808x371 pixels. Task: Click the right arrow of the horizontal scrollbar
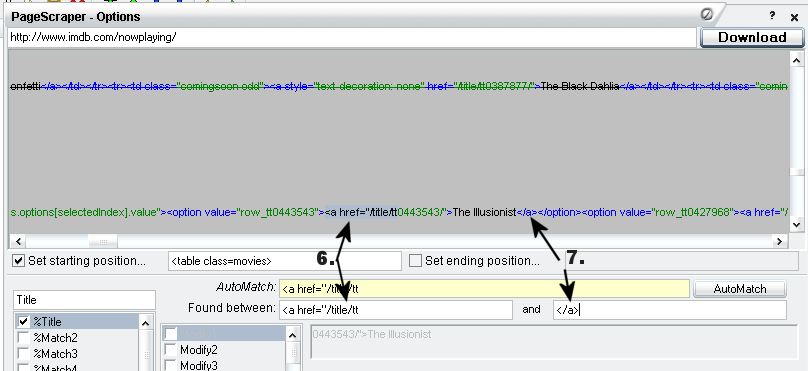(x=779, y=241)
